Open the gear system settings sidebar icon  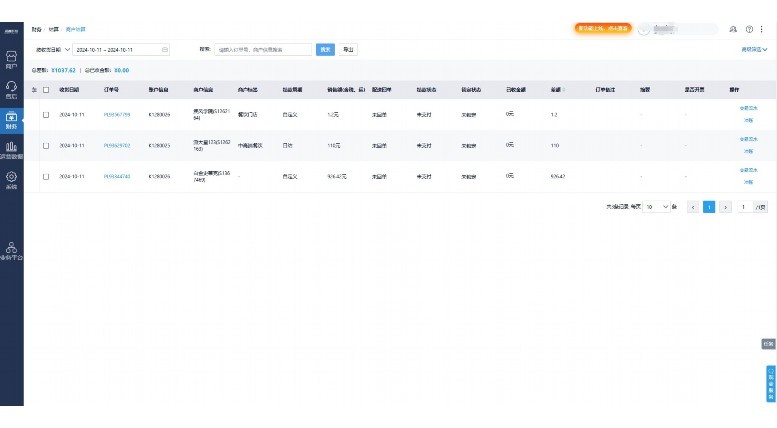pos(11,177)
